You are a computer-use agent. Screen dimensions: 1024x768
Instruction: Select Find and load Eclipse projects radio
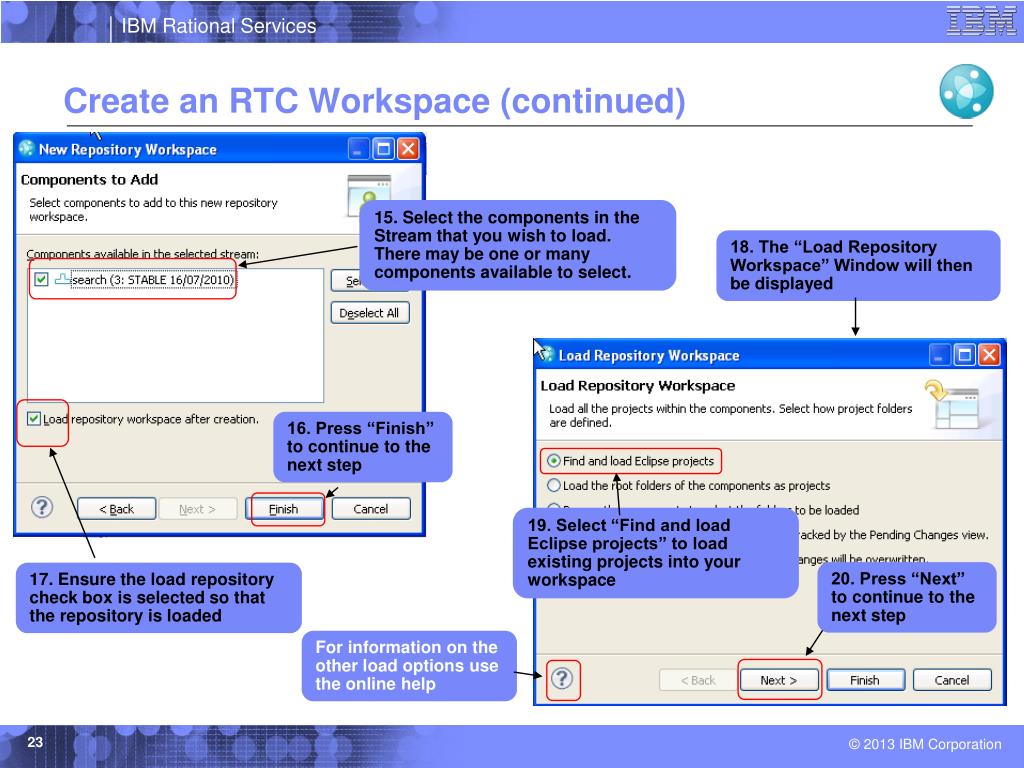pyautogui.click(x=554, y=461)
